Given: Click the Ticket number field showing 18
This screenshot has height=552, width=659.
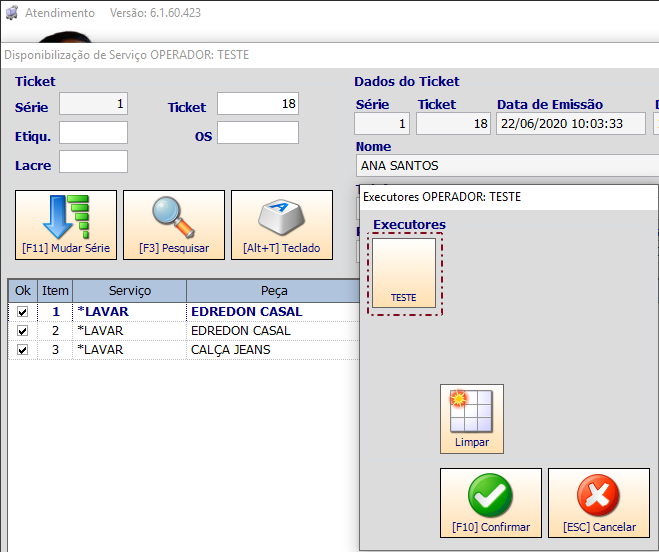Looking at the screenshot, I should click(x=258, y=104).
